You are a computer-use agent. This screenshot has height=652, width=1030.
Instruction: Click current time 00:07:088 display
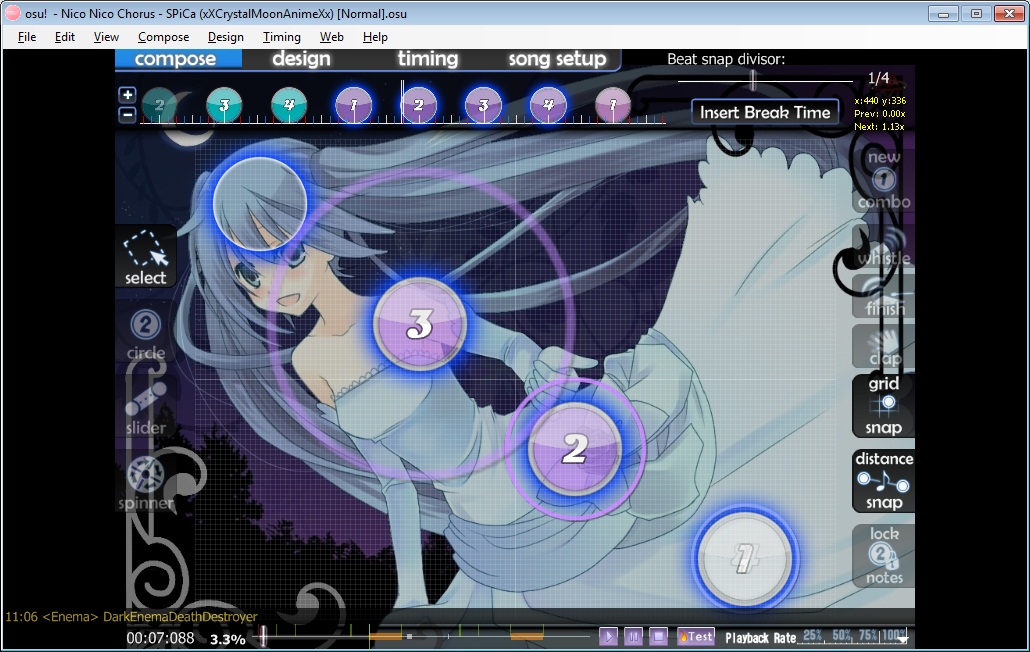coord(160,638)
